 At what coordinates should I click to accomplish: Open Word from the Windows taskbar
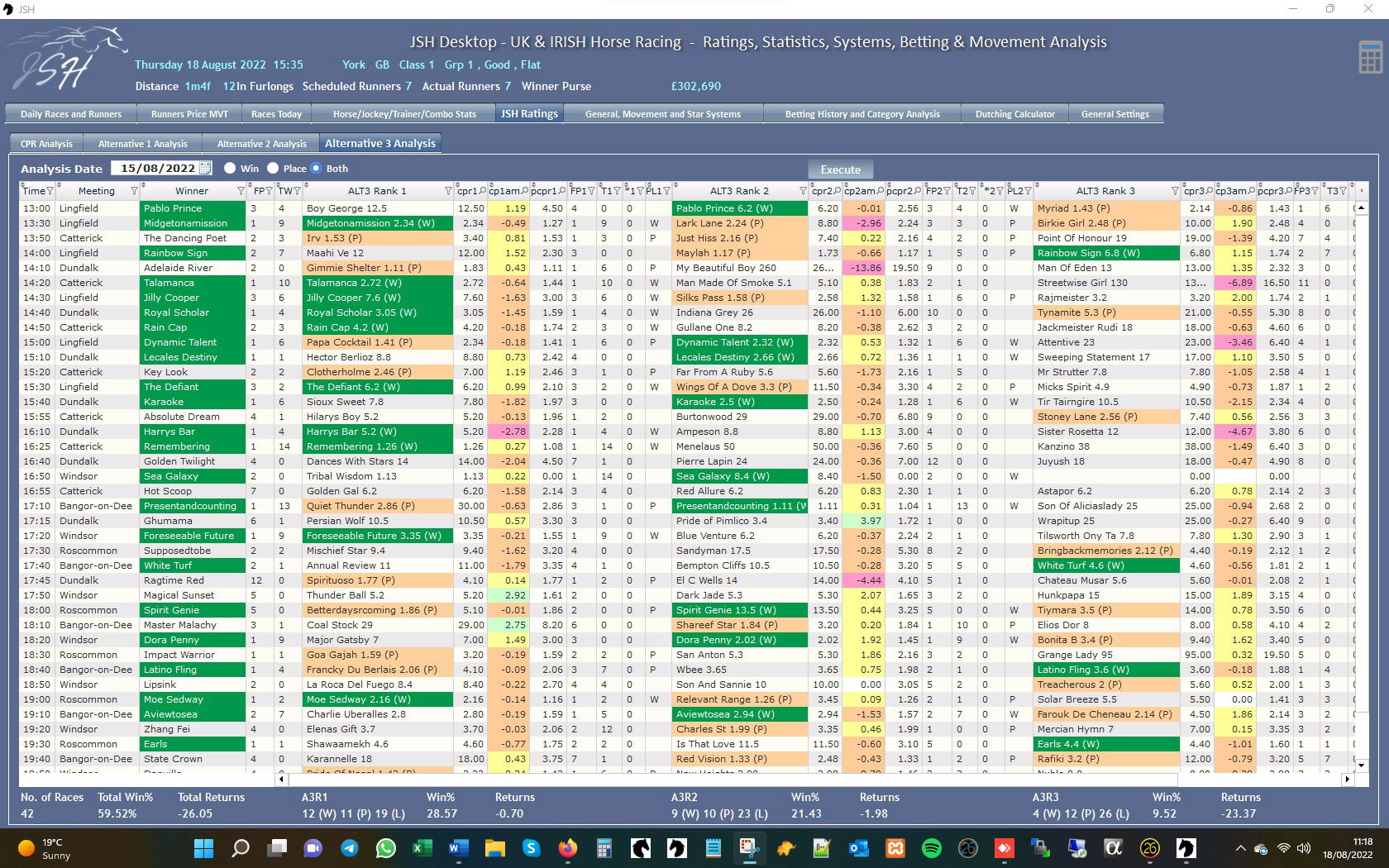click(457, 848)
